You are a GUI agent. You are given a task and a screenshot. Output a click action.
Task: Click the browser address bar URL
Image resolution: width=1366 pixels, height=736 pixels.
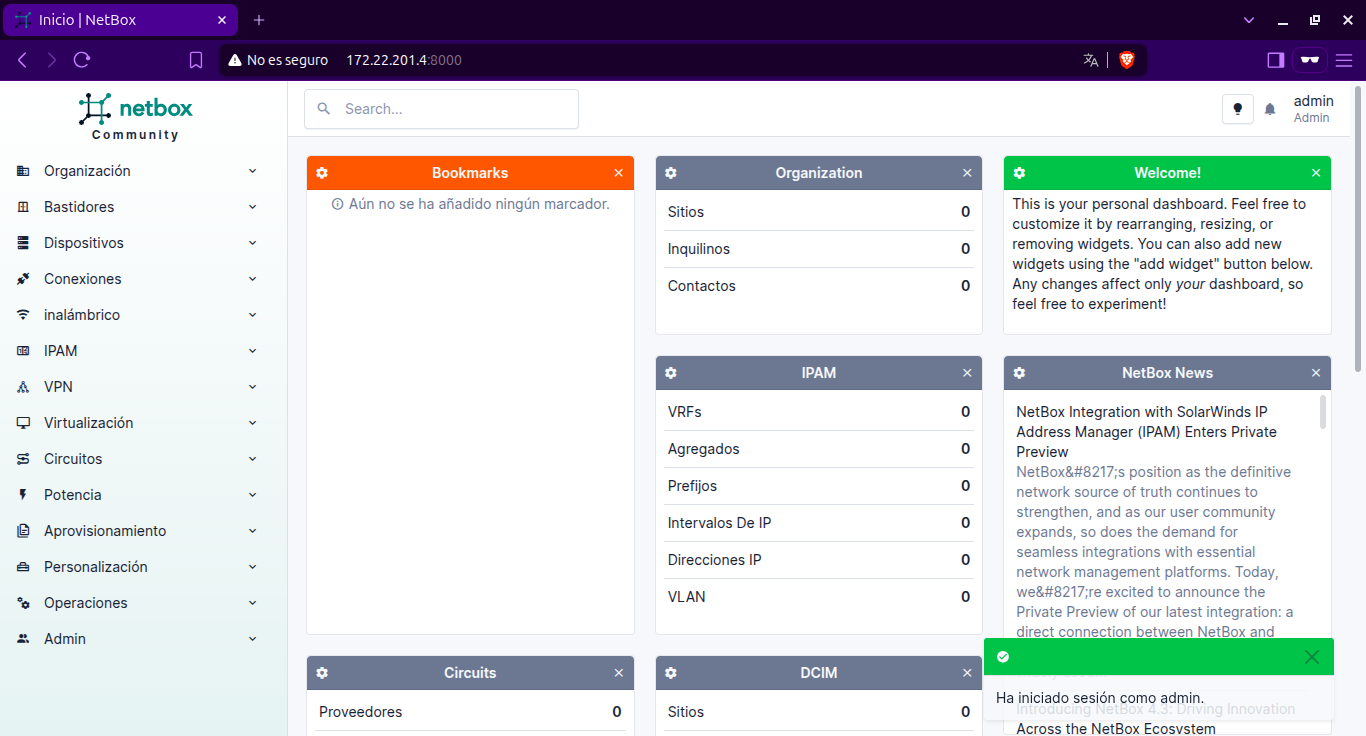404,60
